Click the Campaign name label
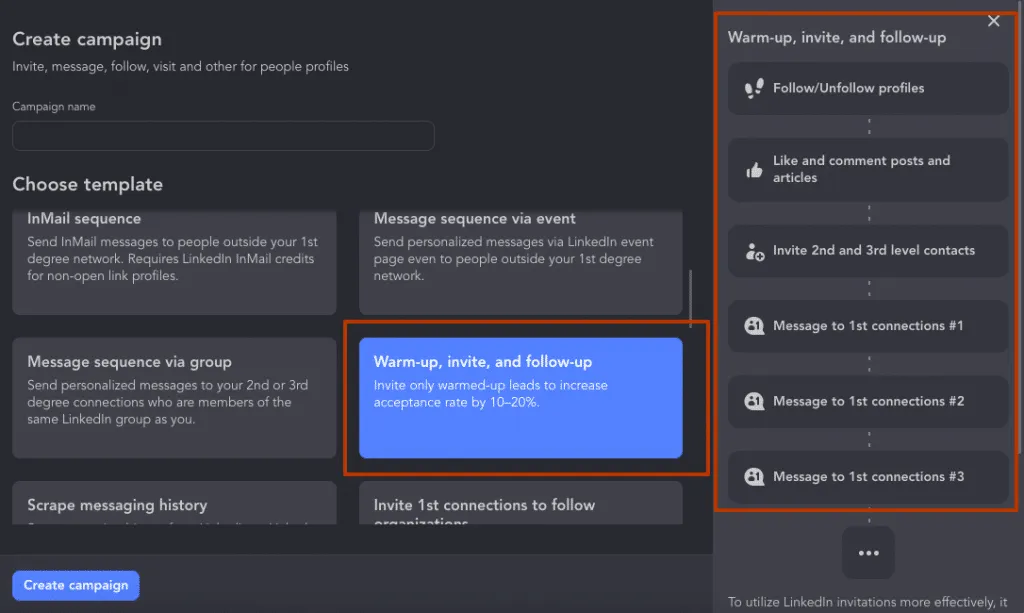This screenshot has height=613, width=1024. click(54, 106)
